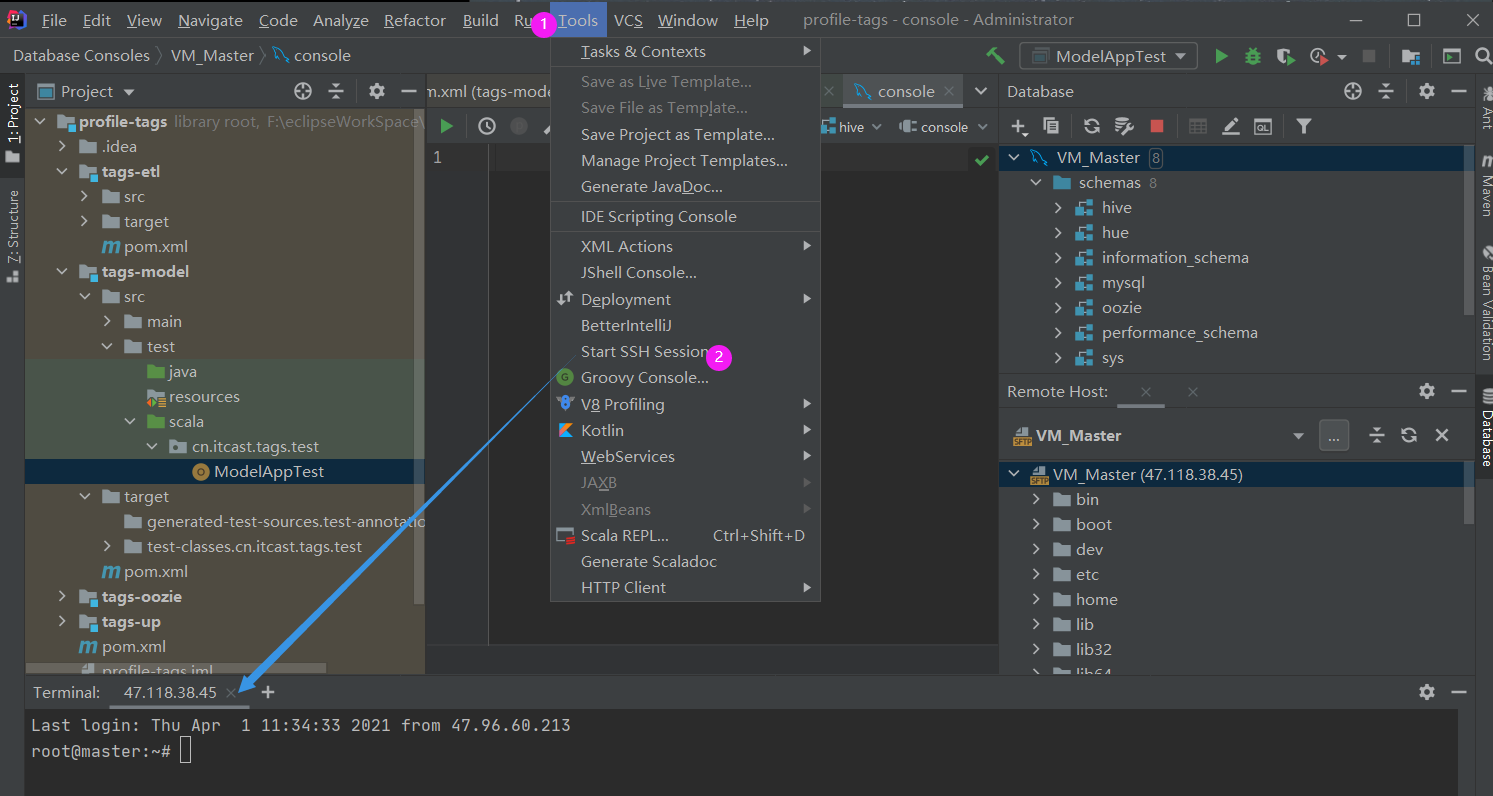
Task: Expand the etc folder on Remote Host
Action: 1036,575
